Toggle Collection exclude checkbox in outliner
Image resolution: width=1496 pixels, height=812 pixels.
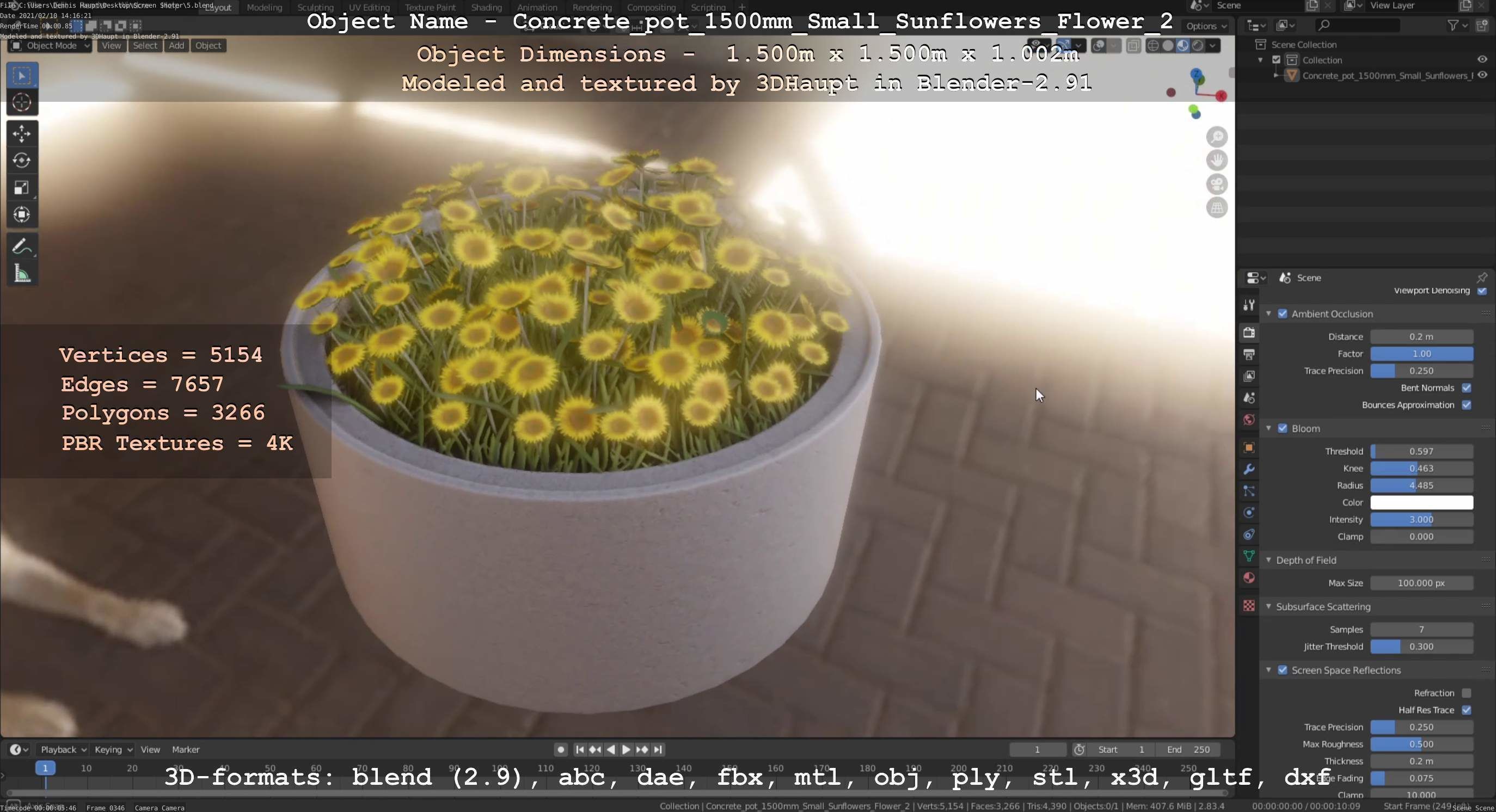click(1277, 60)
